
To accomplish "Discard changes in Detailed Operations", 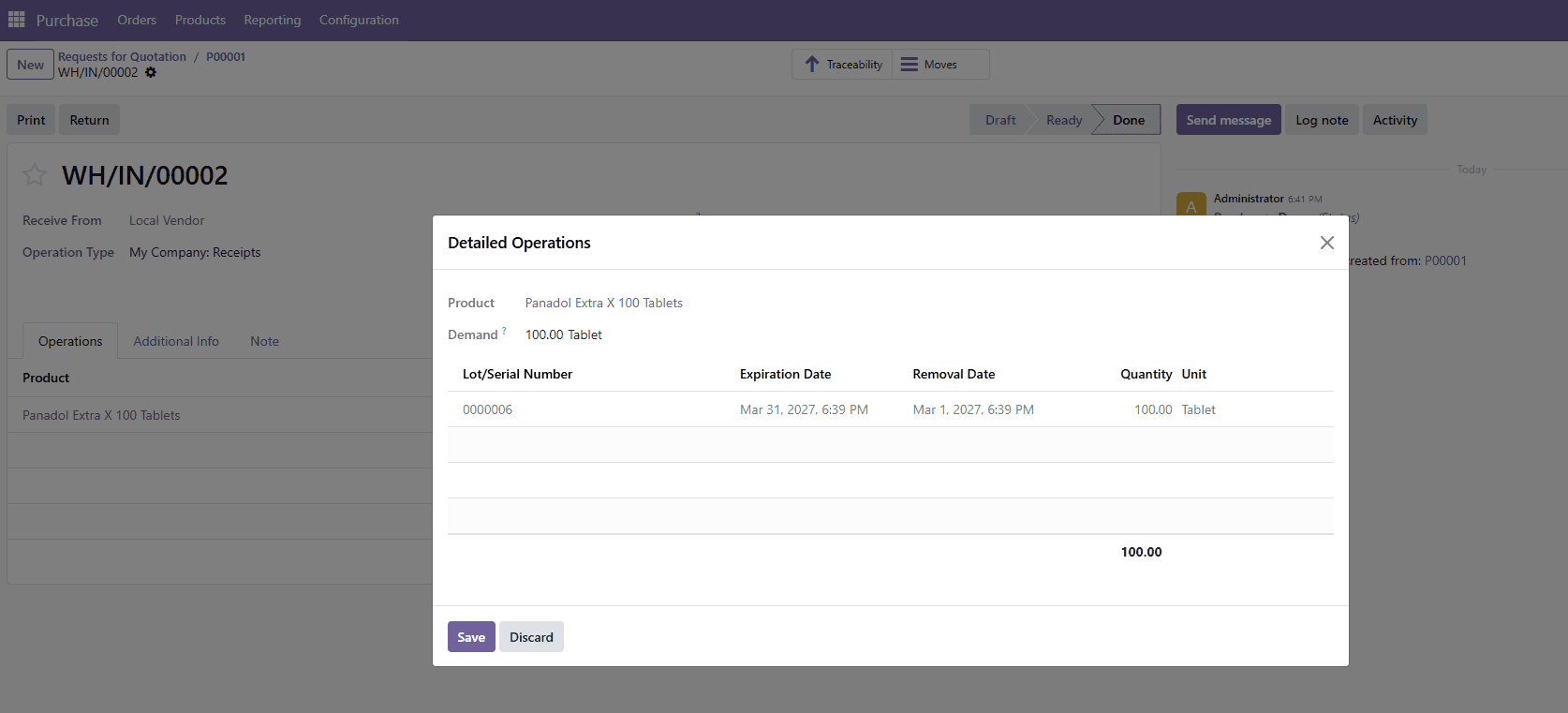I will pos(531,637).
